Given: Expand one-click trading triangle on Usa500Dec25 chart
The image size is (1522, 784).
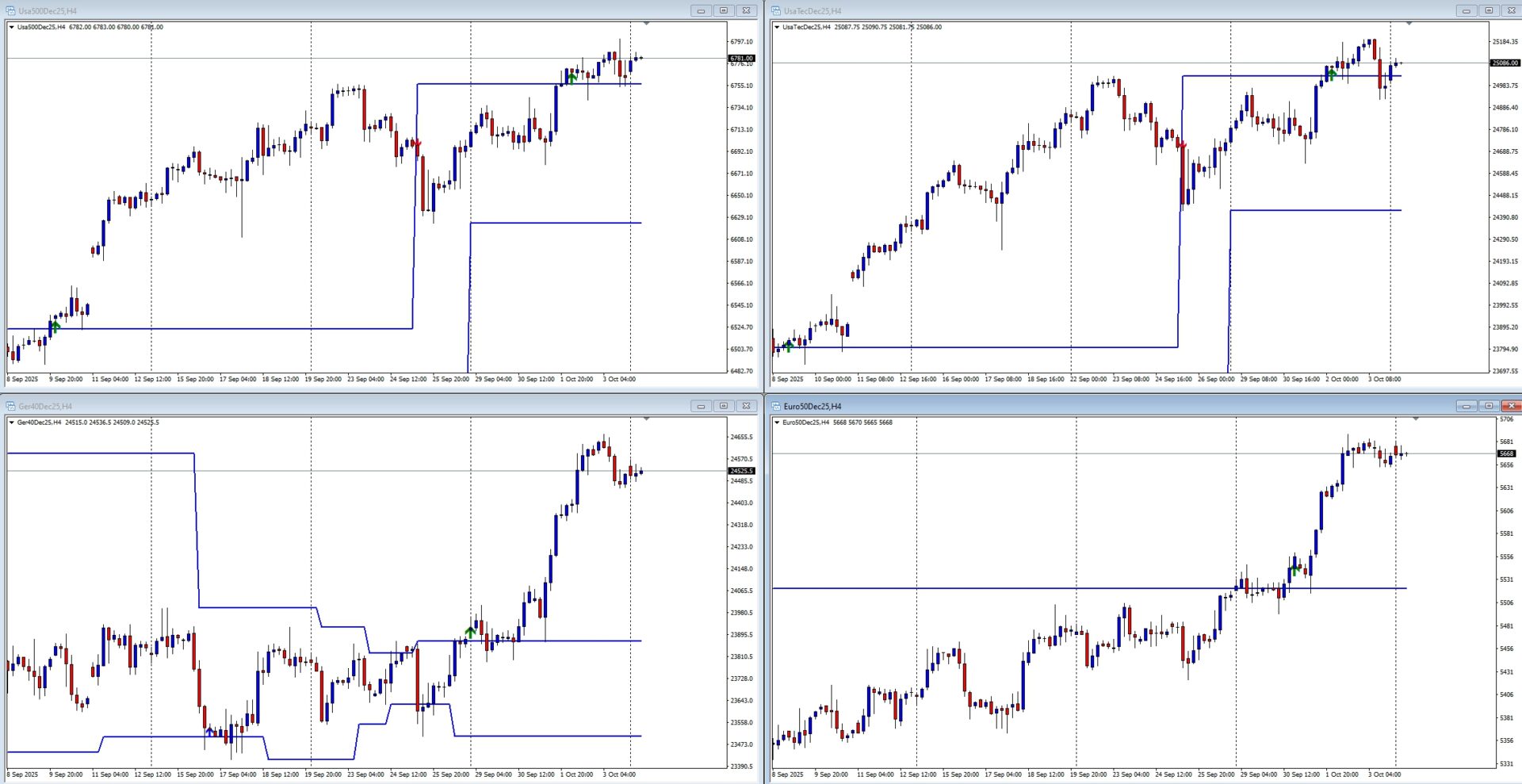Looking at the screenshot, I should pos(12,27).
